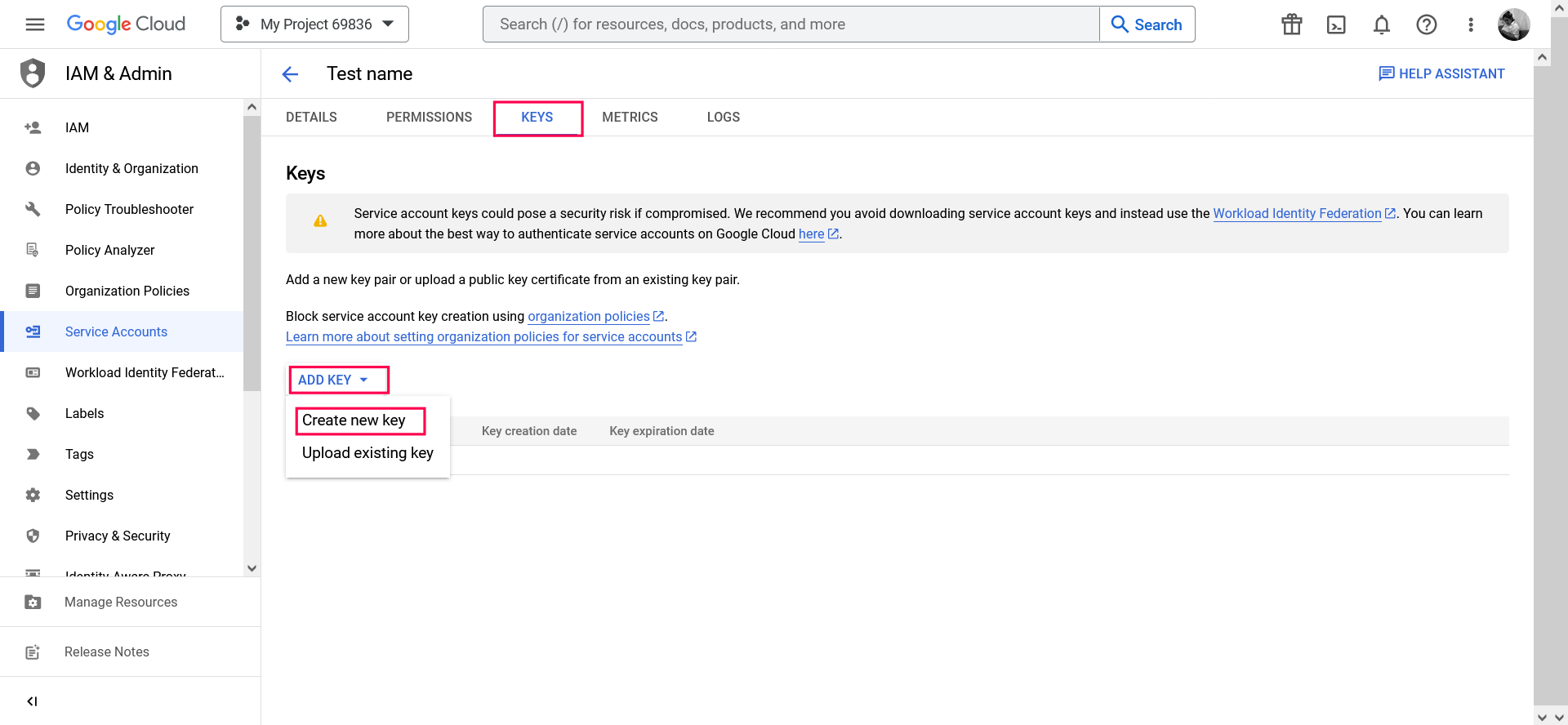Click the Policy Troubleshooter wrench icon
Image resolution: width=1568 pixels, height=725 pixels.
[x=33, y=209]
